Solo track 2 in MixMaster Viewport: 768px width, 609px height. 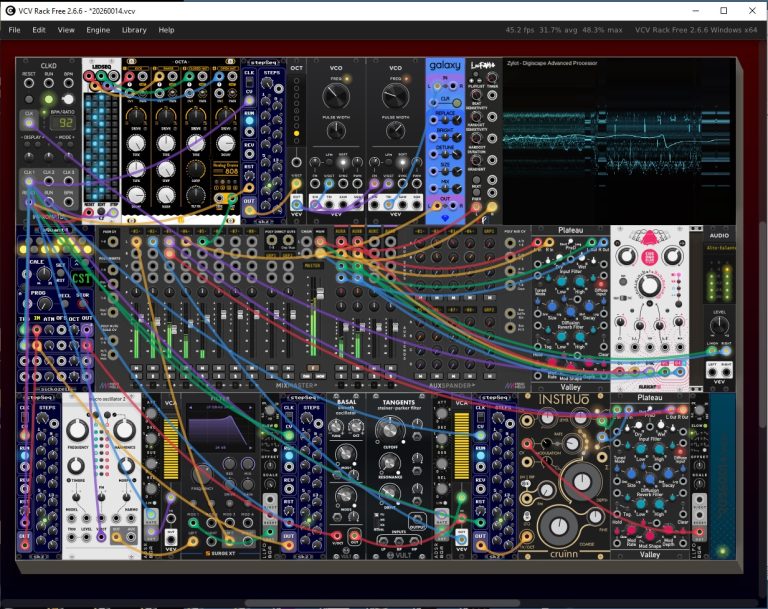click(x=153, y=376)
